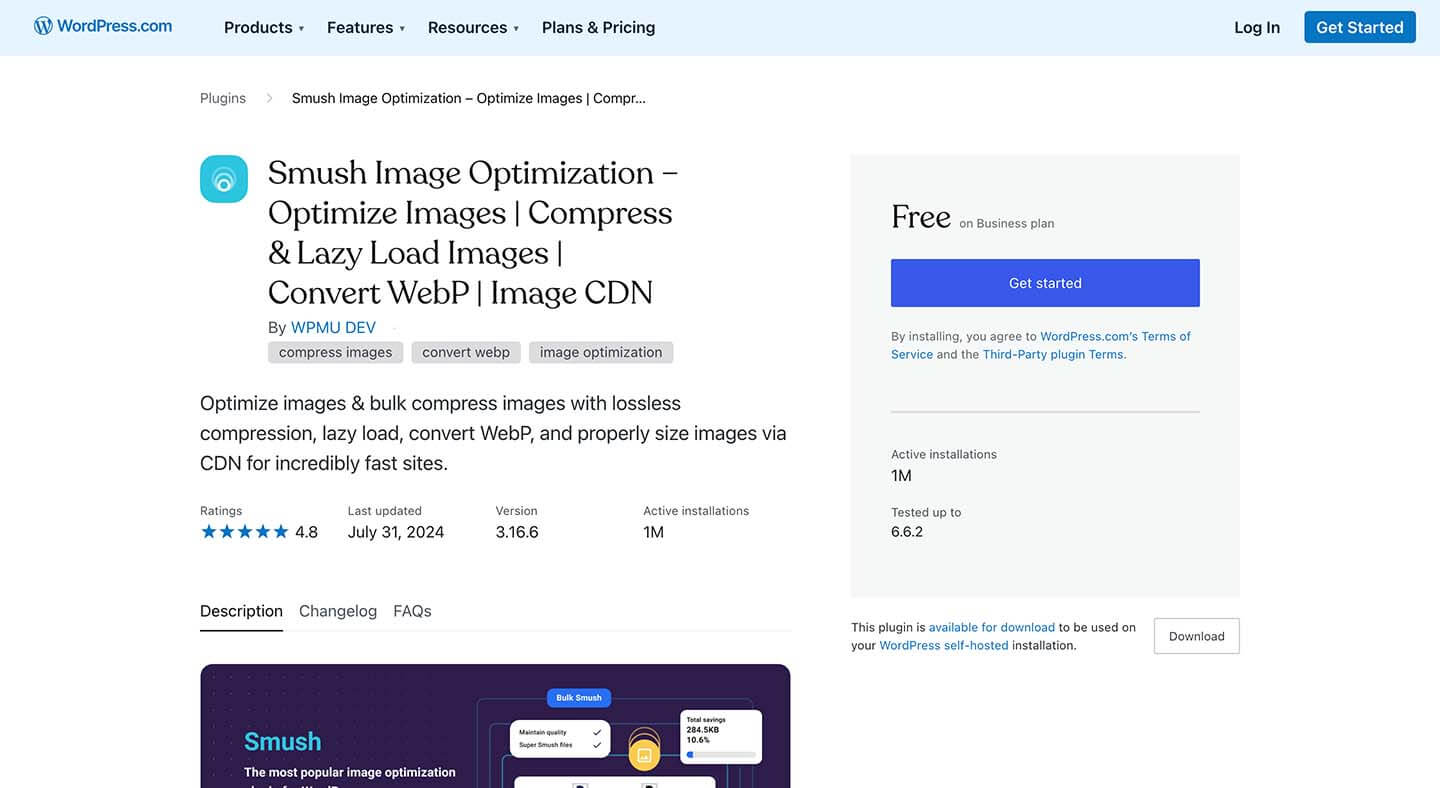Click the Super Smush files checkmark
1440x788 pixels.
click(x=597, y=745)
